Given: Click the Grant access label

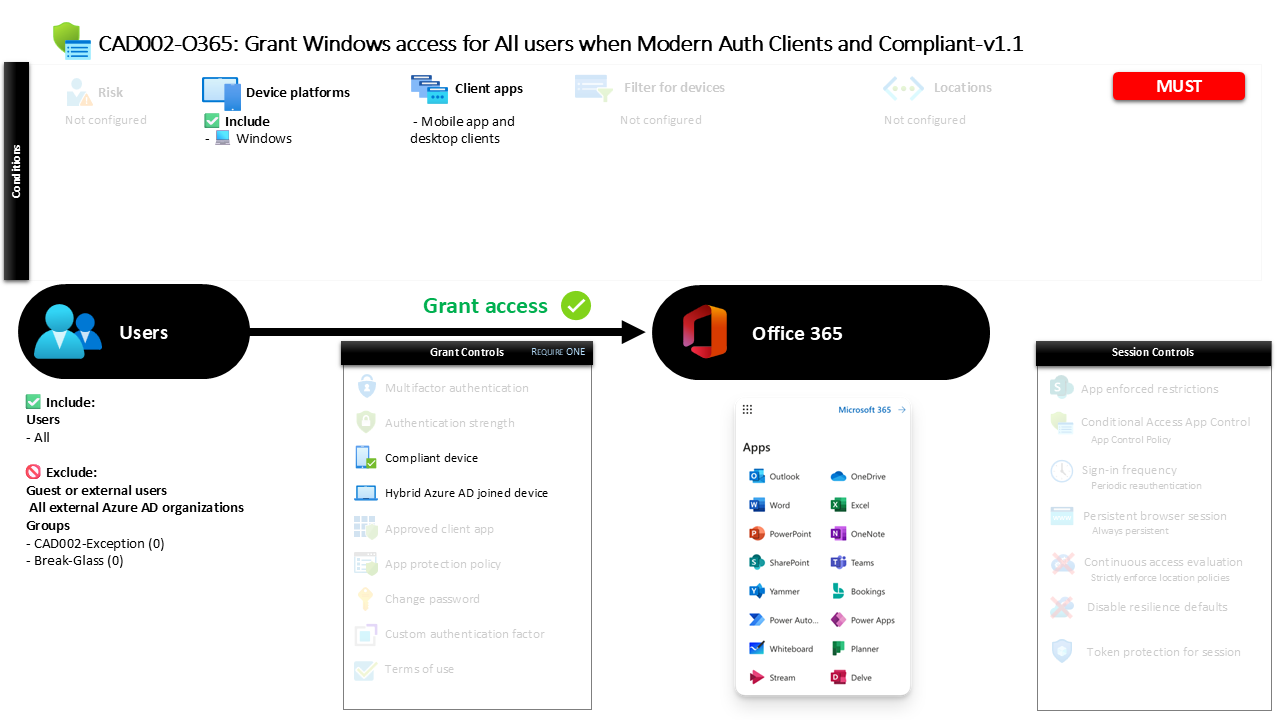Looking at the screenshot, I should (485, 305).
